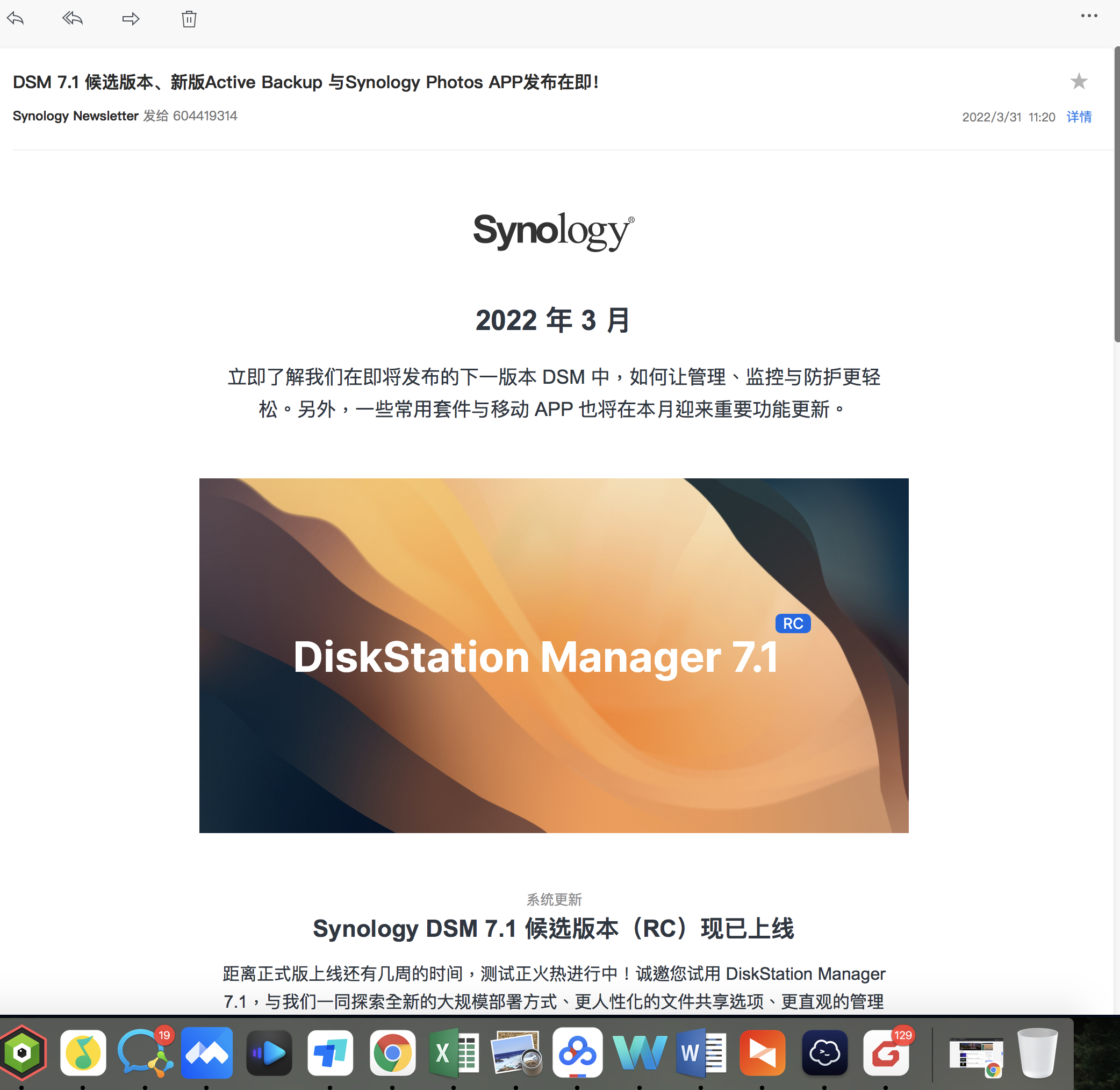Open Tencent Meeting blue icon in Dock
Screen dimensions: 1120x1090
tap(206, 1053)
